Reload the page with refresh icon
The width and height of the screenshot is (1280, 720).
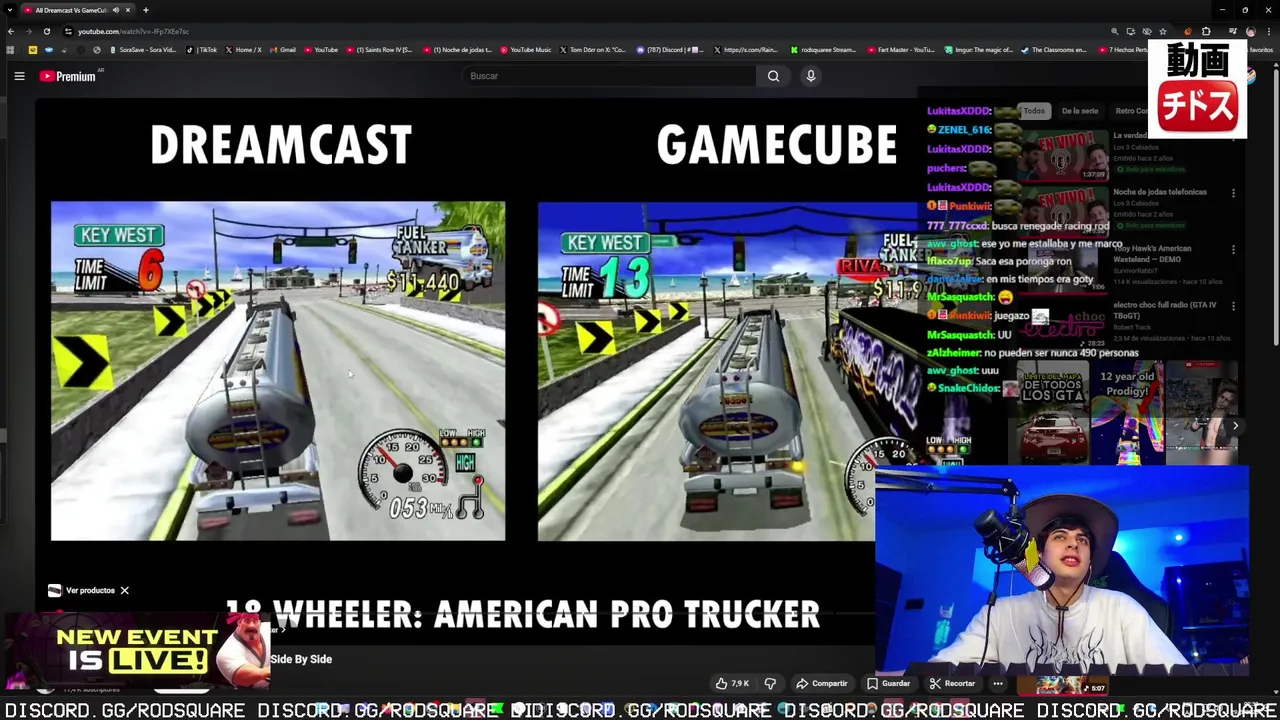tap(46, 31)
